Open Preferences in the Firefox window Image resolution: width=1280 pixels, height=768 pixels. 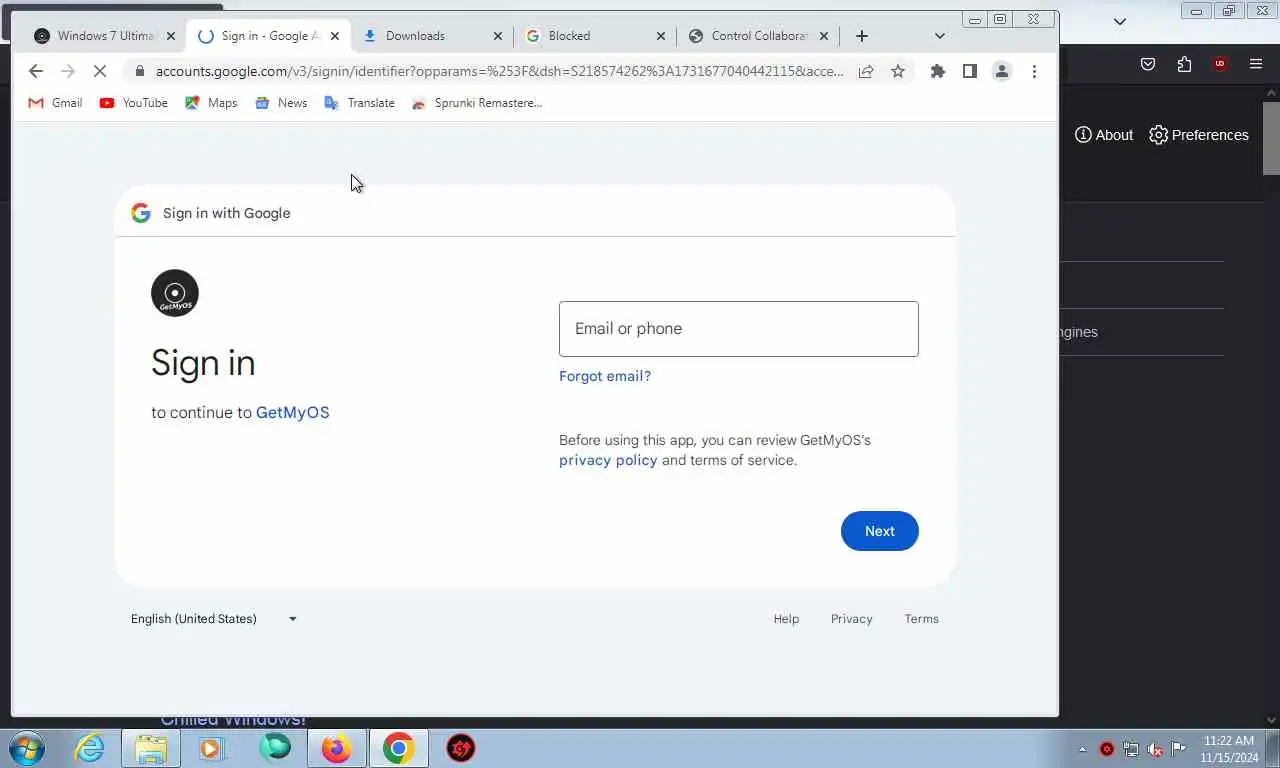point(1199,135)
